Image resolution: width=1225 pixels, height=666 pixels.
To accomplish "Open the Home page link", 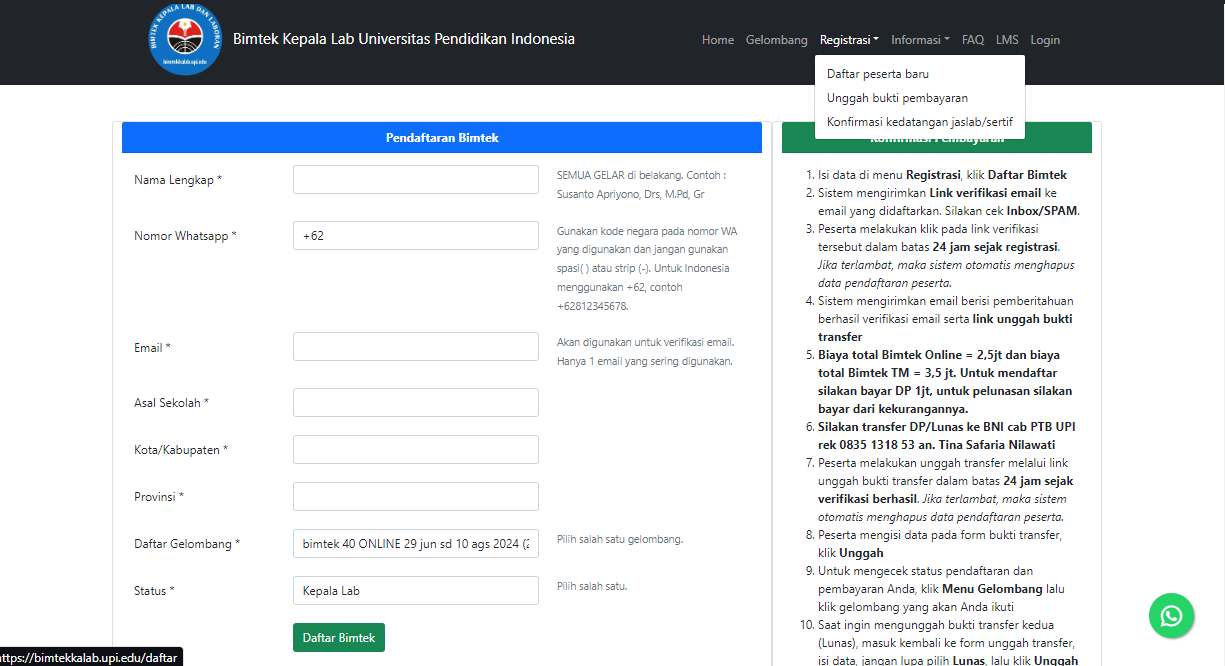I will click(x=717, y=40).
